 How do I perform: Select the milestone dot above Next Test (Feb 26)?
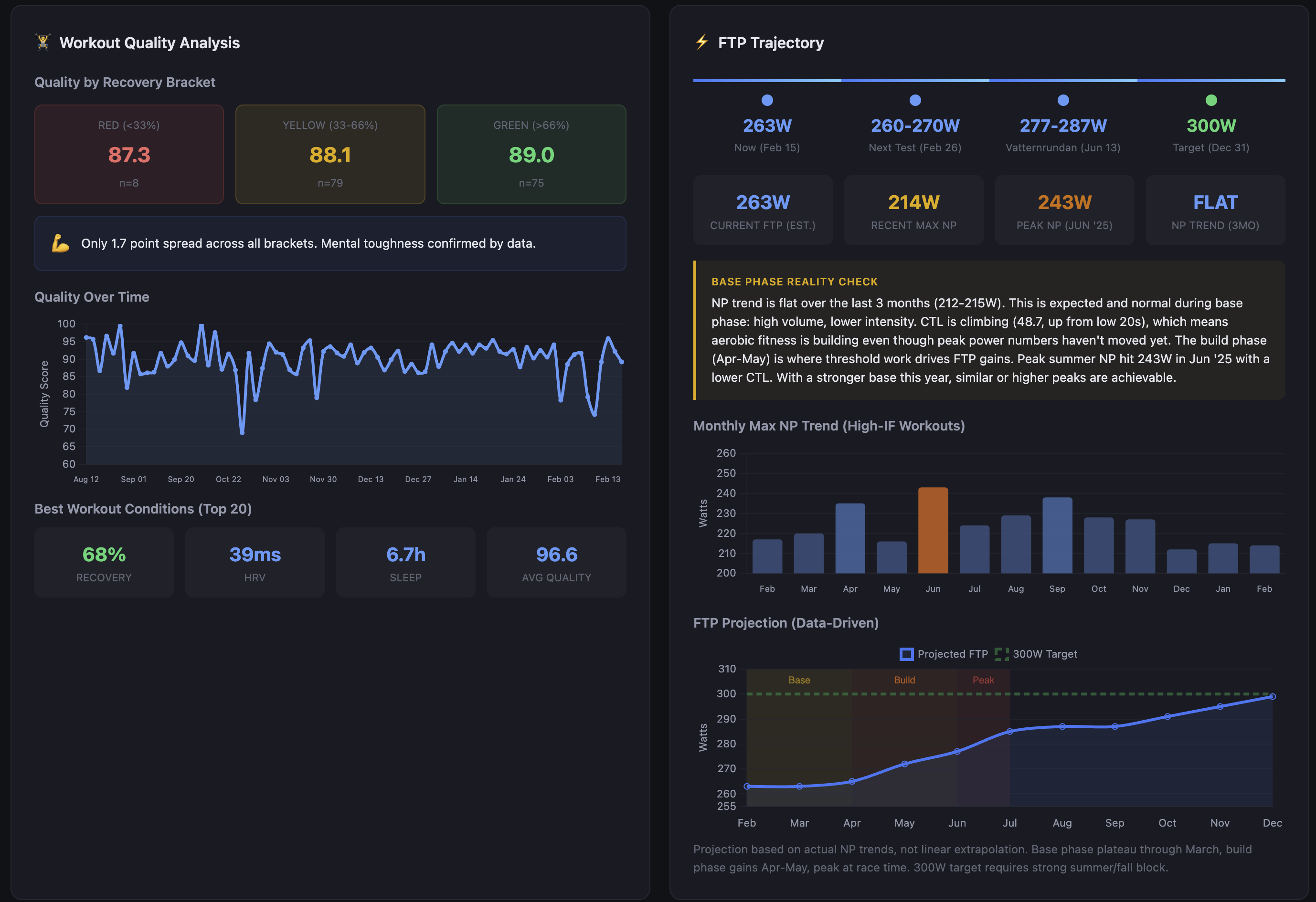coord(915,100)
